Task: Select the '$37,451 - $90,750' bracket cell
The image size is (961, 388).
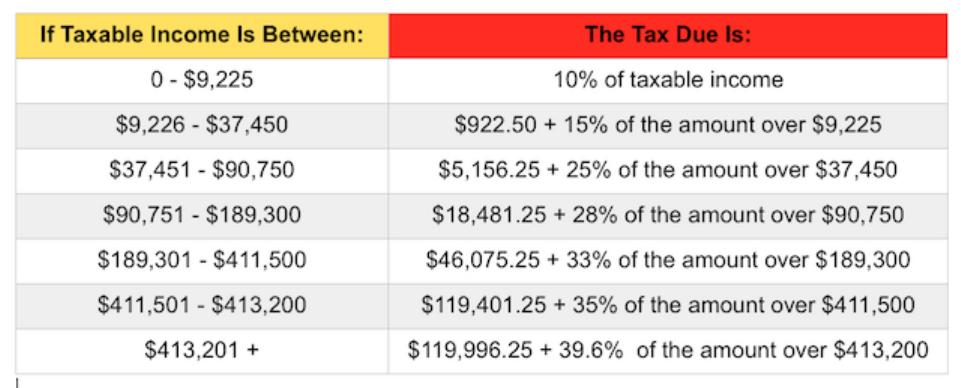Action: tap(202, 170)
